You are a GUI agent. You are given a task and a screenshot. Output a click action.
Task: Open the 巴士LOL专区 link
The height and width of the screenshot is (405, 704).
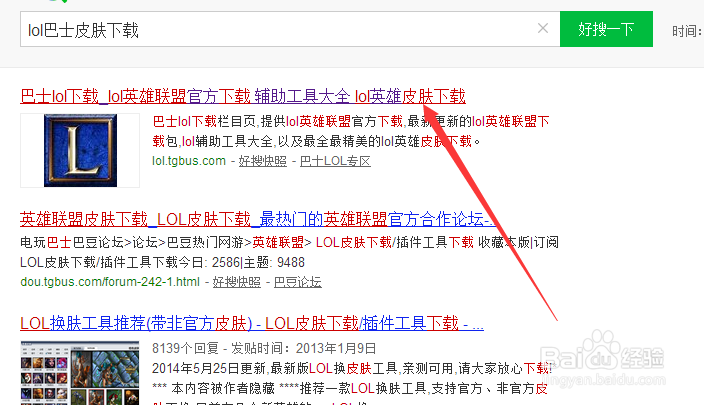click(335, 161)
